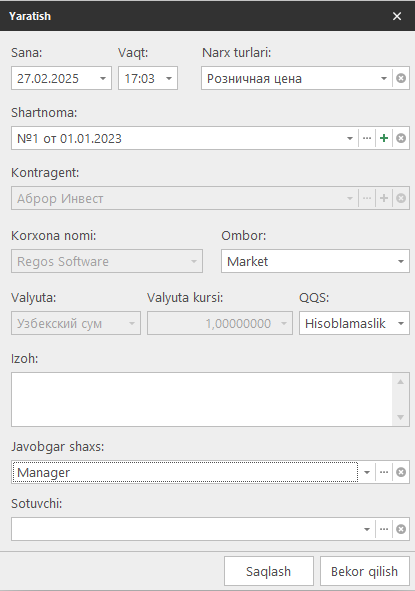Add a new Shartnoma with plus icon
Image resolution: width=415 pixels, height=591 pixels.
coord(384,138)
